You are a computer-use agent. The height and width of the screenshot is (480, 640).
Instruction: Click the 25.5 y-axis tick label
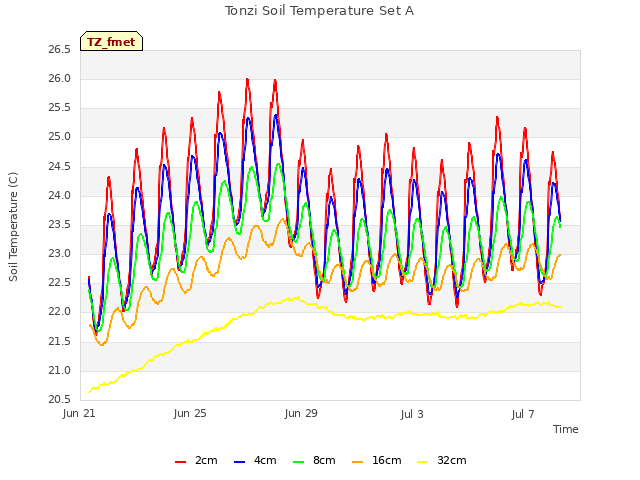(x=60, y=108)
